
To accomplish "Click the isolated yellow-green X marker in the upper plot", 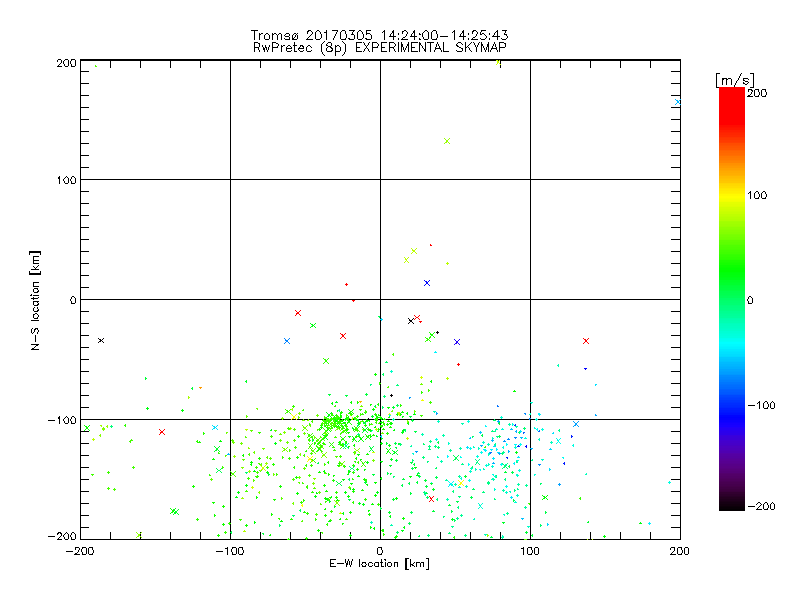I will [447, 141].
